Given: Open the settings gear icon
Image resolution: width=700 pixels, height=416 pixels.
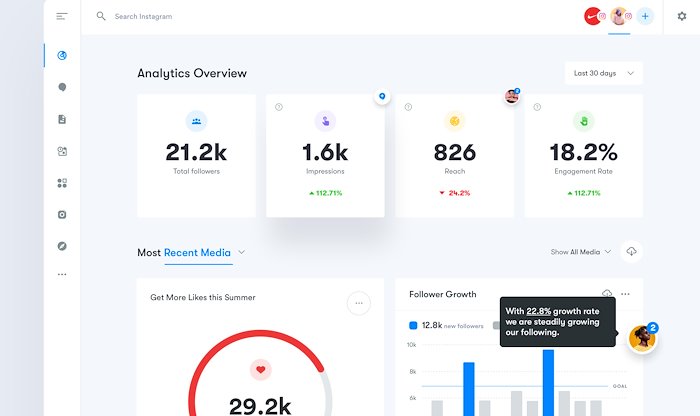Looking at the screenshot, I should click(x=682, y=17).
